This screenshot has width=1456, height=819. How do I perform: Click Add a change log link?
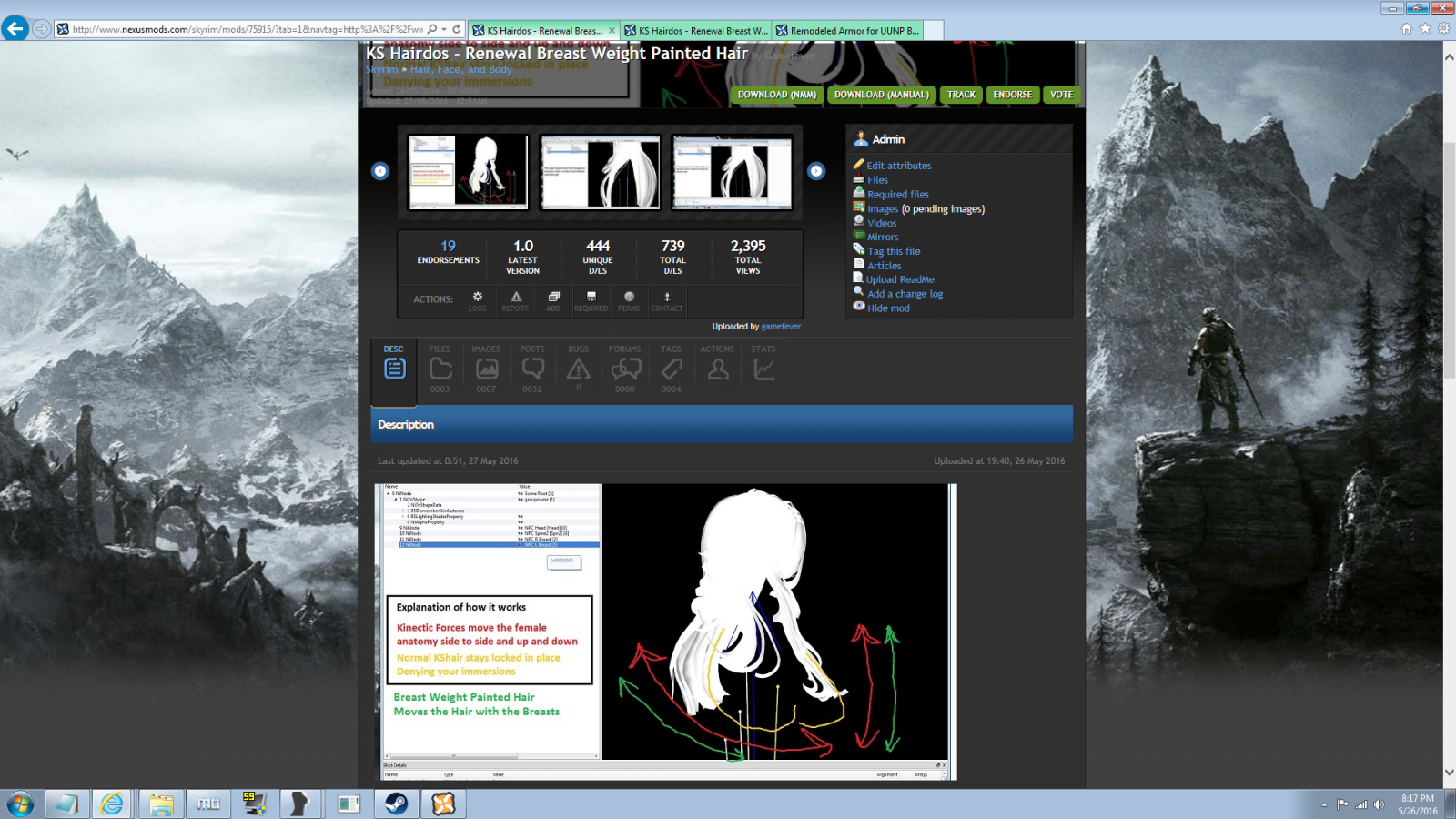pos(905,294)
